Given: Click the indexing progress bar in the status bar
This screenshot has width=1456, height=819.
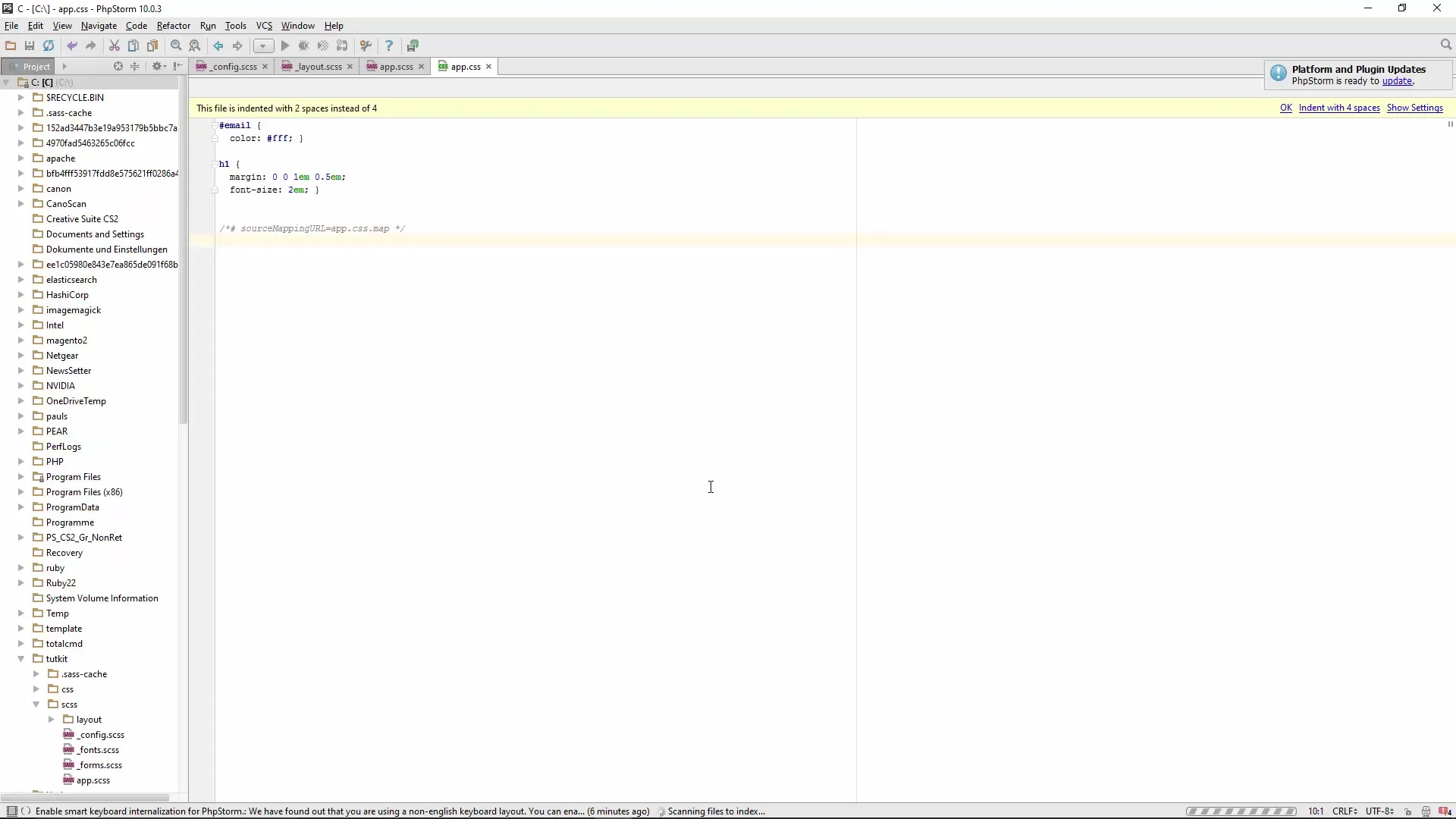Looking at the screenshot, I should pos(1241,811).
